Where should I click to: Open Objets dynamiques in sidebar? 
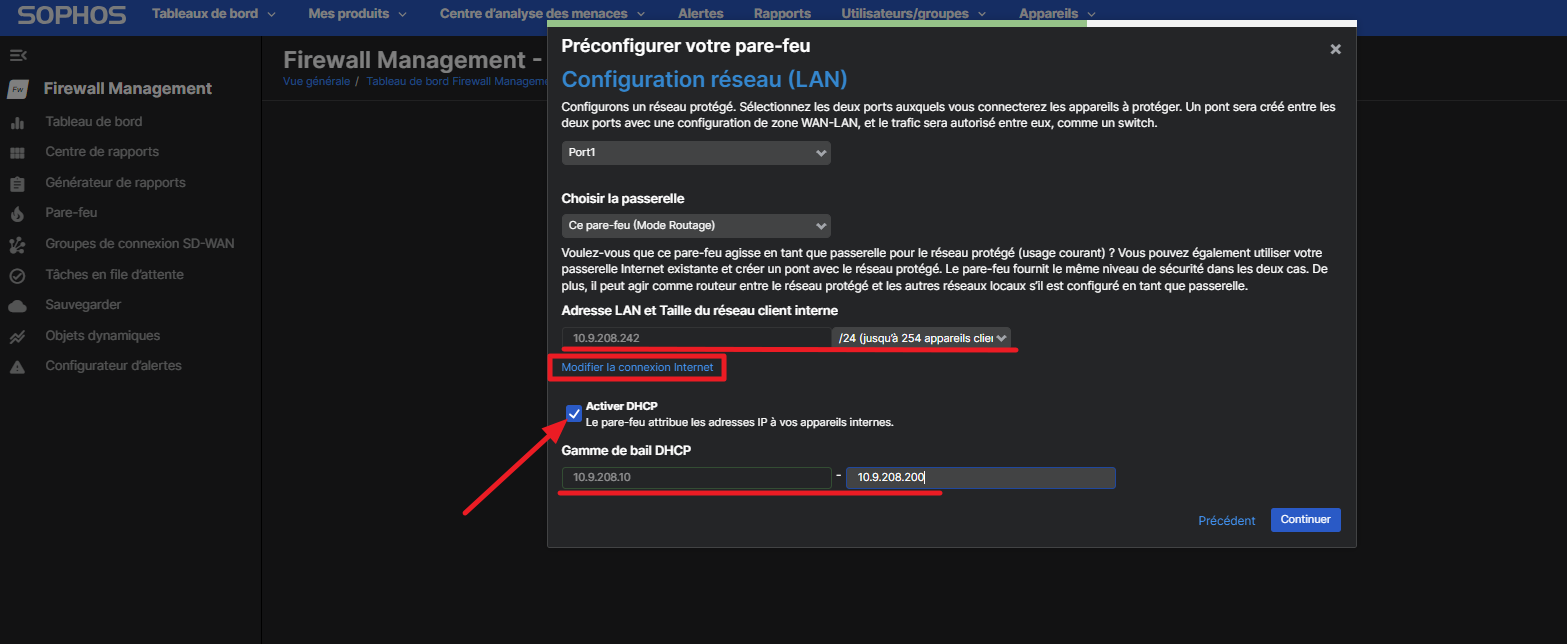pyautogui.click(x=102, y=336)
